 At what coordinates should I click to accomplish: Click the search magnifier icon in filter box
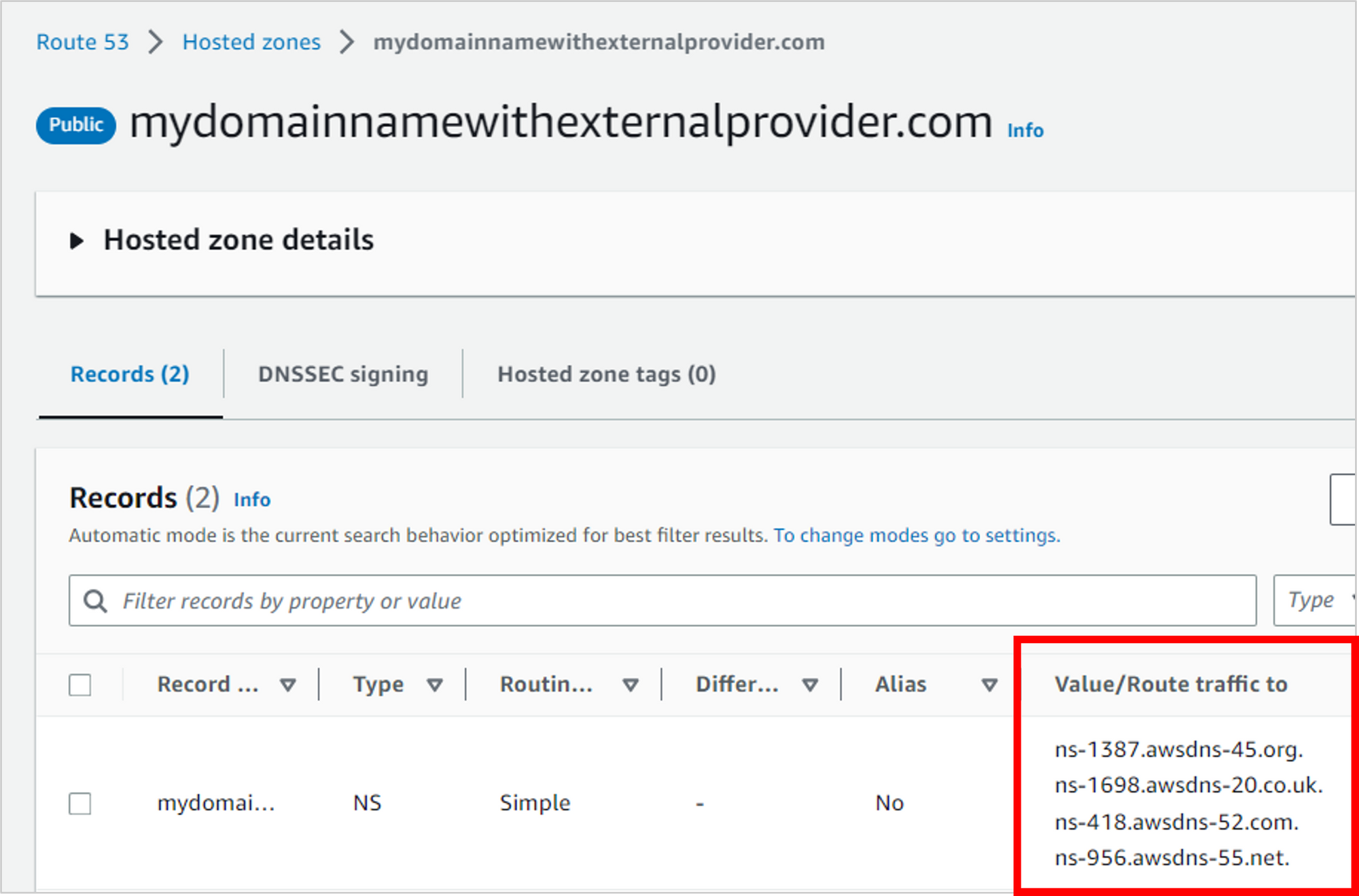95,601
